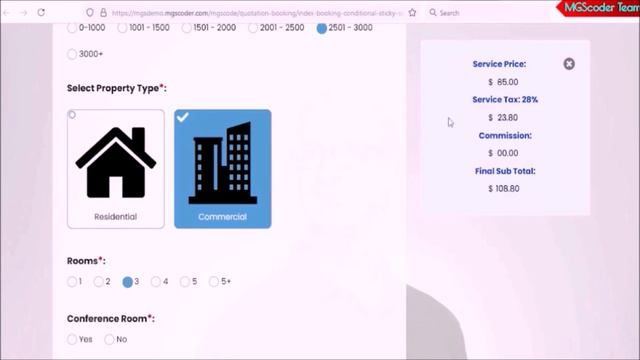Click the padlock site security icon

coord(103,13)
